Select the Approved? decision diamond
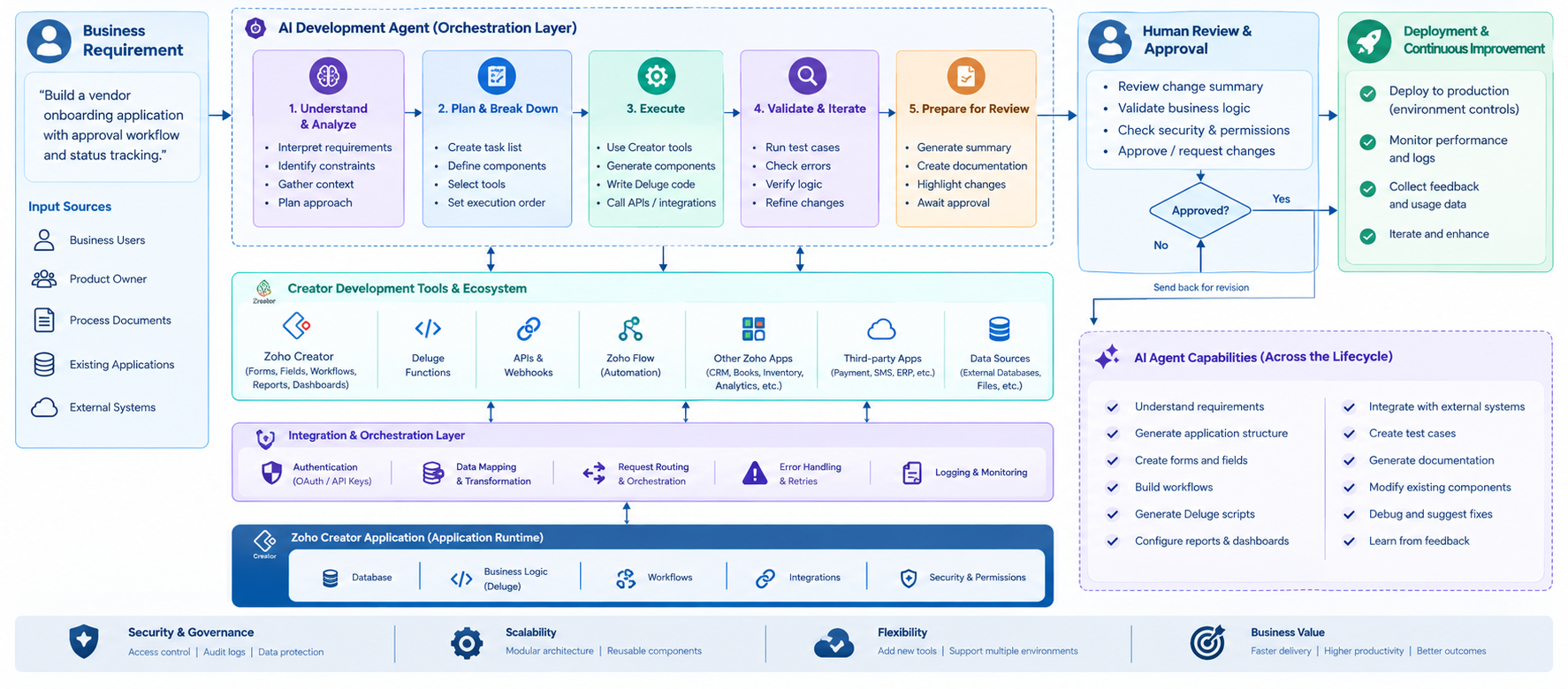The image size is (1568, 689). (x=1200, y=210)
